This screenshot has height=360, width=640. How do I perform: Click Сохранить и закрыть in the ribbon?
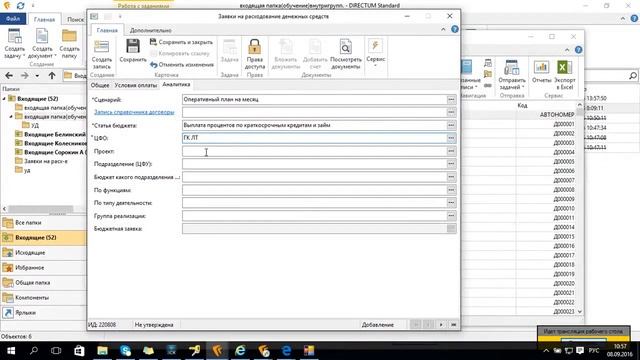181,42
